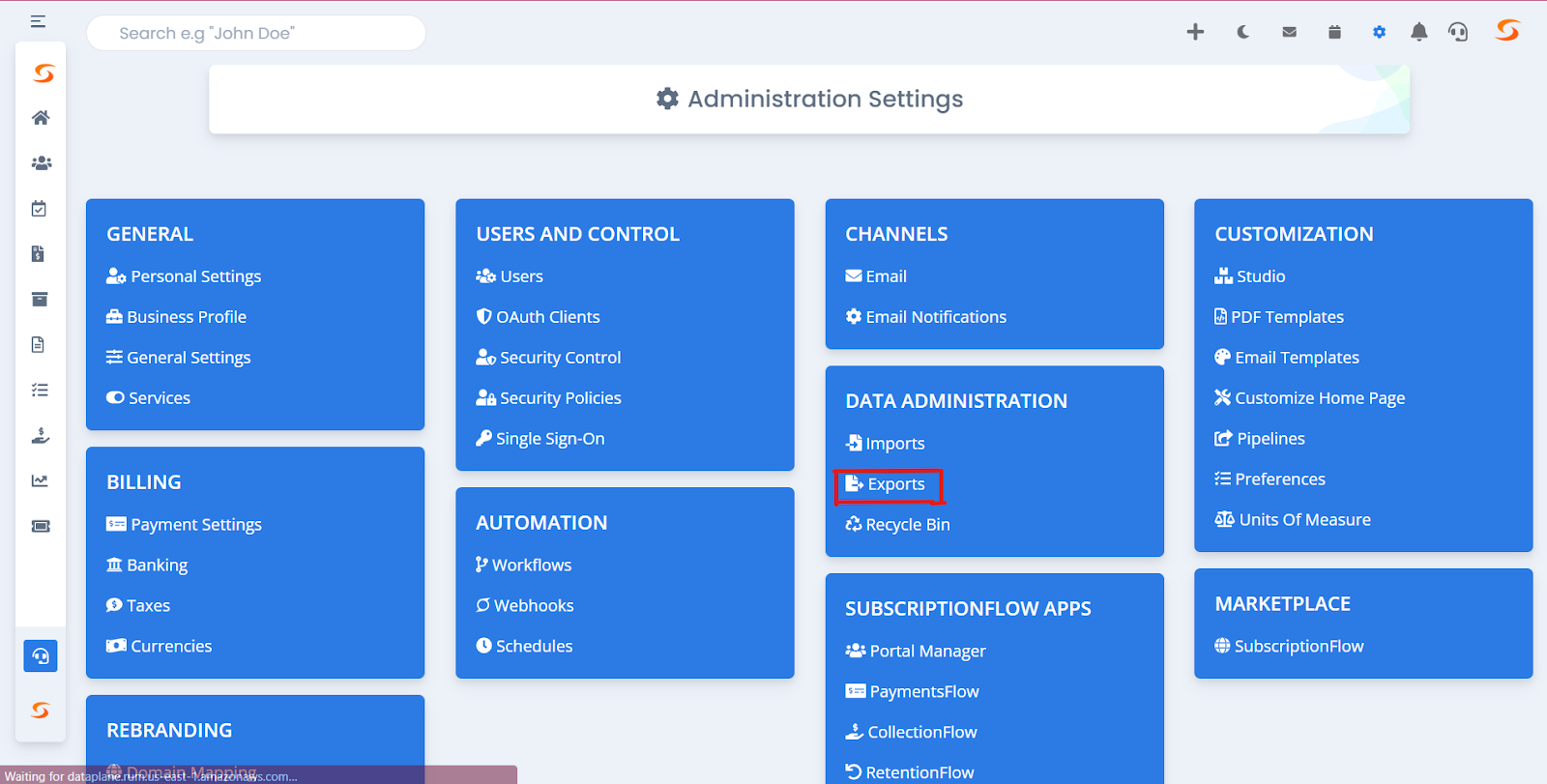The width and height of the screenshot is (1547, 784).
Task: Open blue settings gear icon in top bar
Action: [1379, 32]
